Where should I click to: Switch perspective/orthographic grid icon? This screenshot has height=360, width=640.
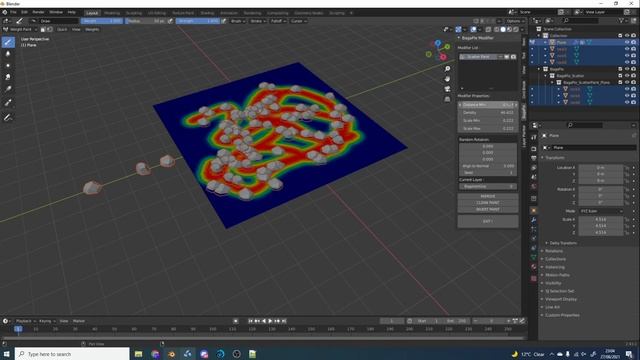[447, 99]
